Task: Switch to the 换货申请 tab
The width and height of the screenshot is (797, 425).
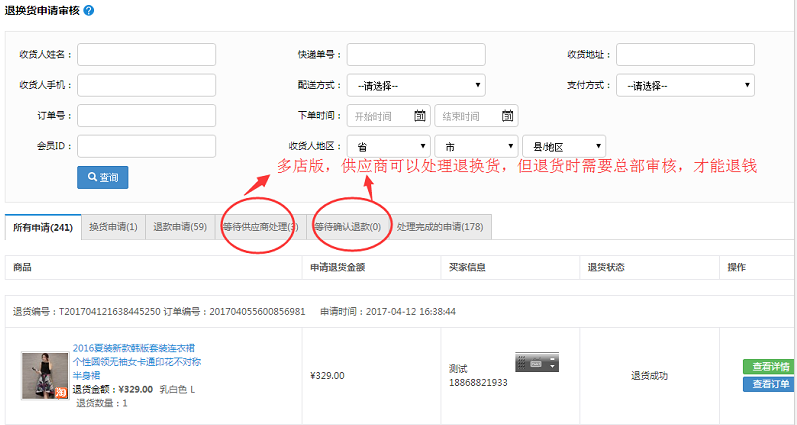Action: tap(112, 227)
